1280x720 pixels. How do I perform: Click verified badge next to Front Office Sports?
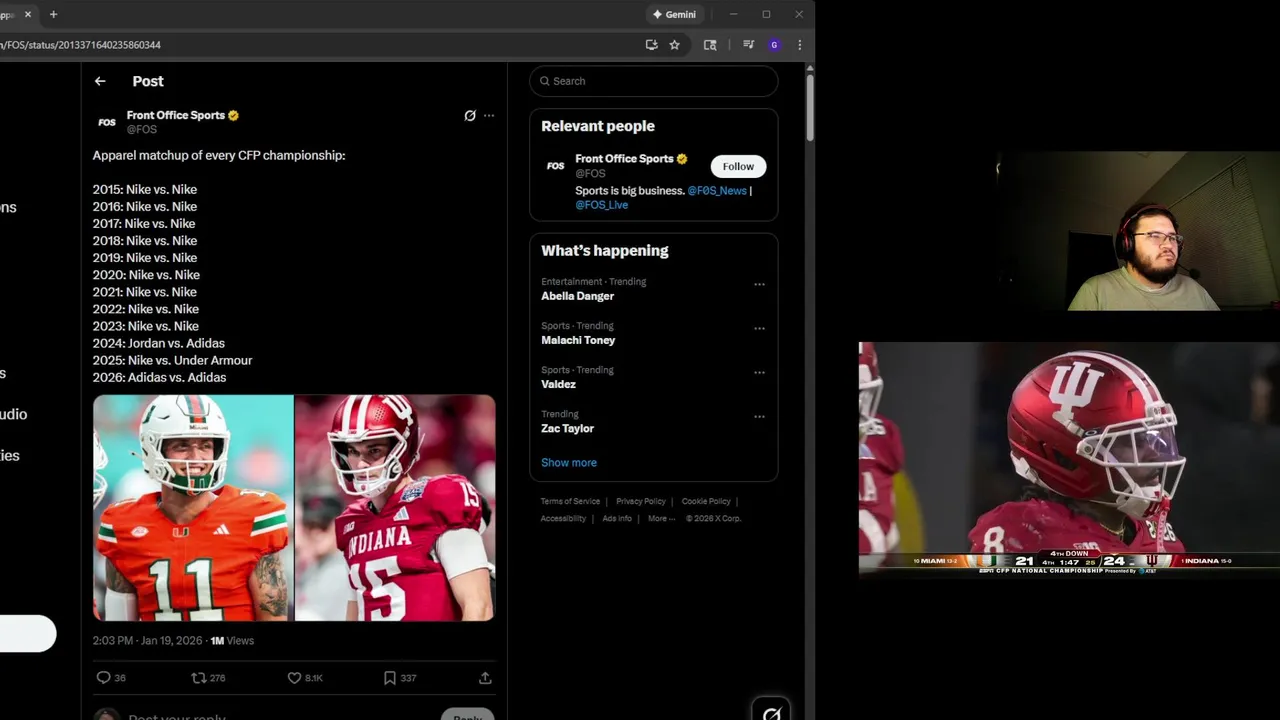tap(233, 116)
